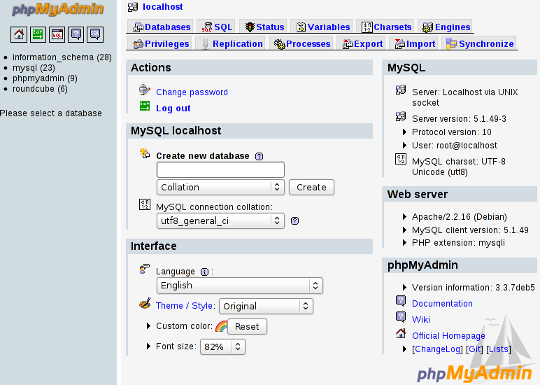Reset the custom color
The image size is (540, 385).
coord(247,326)
